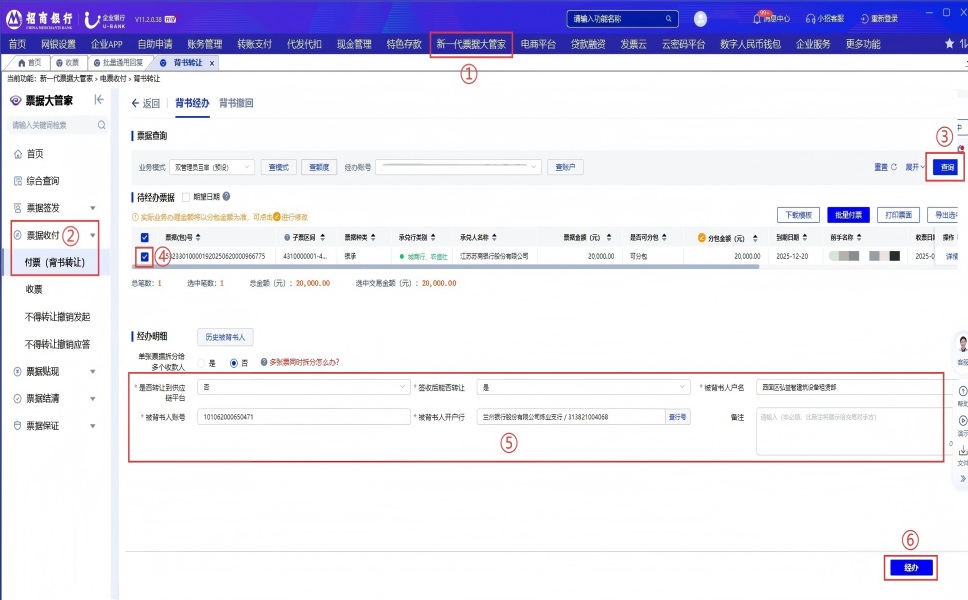
Task: Click the 返回 back arrow
Action: (136, 103)
